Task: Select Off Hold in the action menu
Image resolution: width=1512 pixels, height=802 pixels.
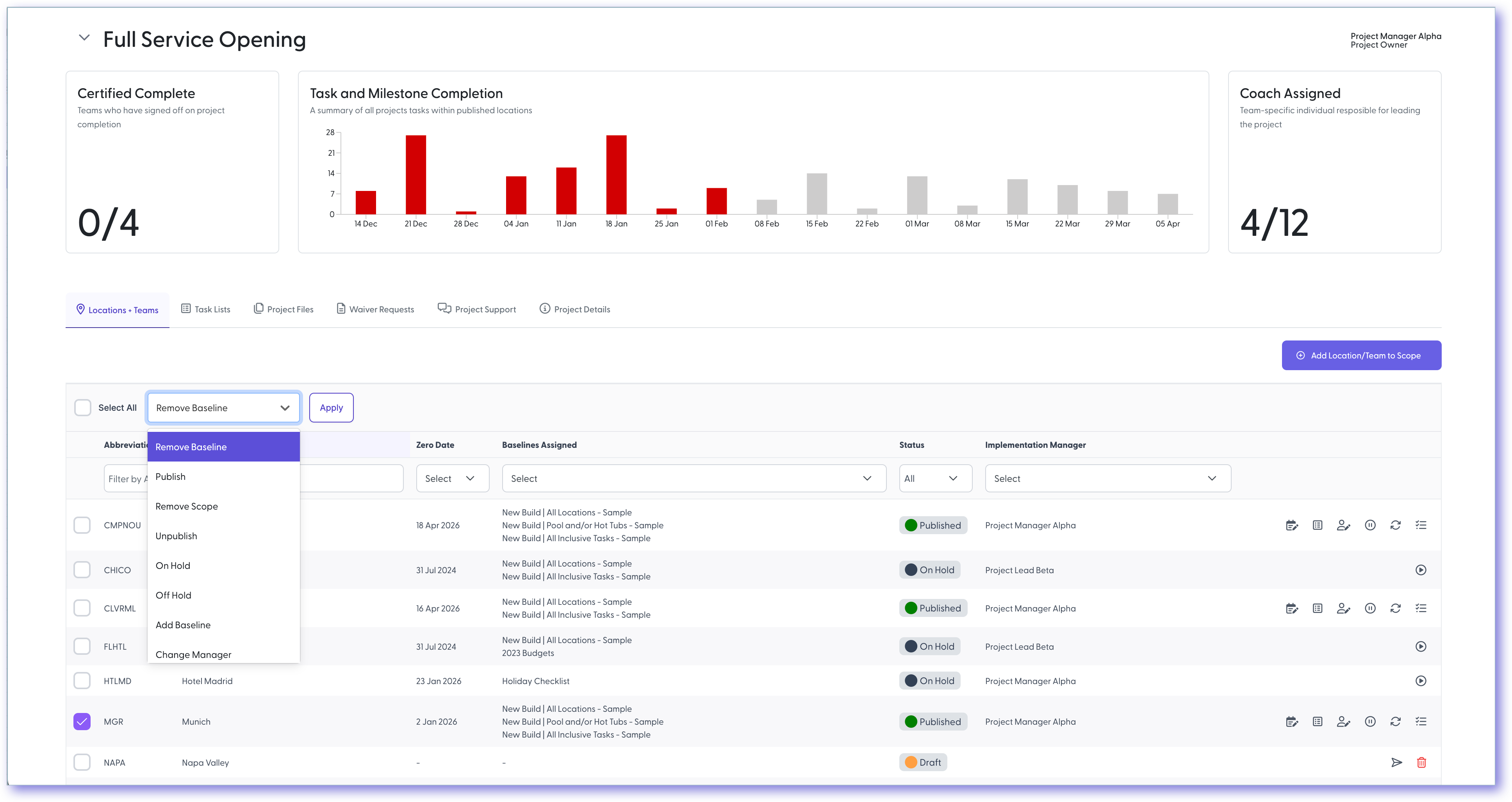Action: tap(224, 595)
